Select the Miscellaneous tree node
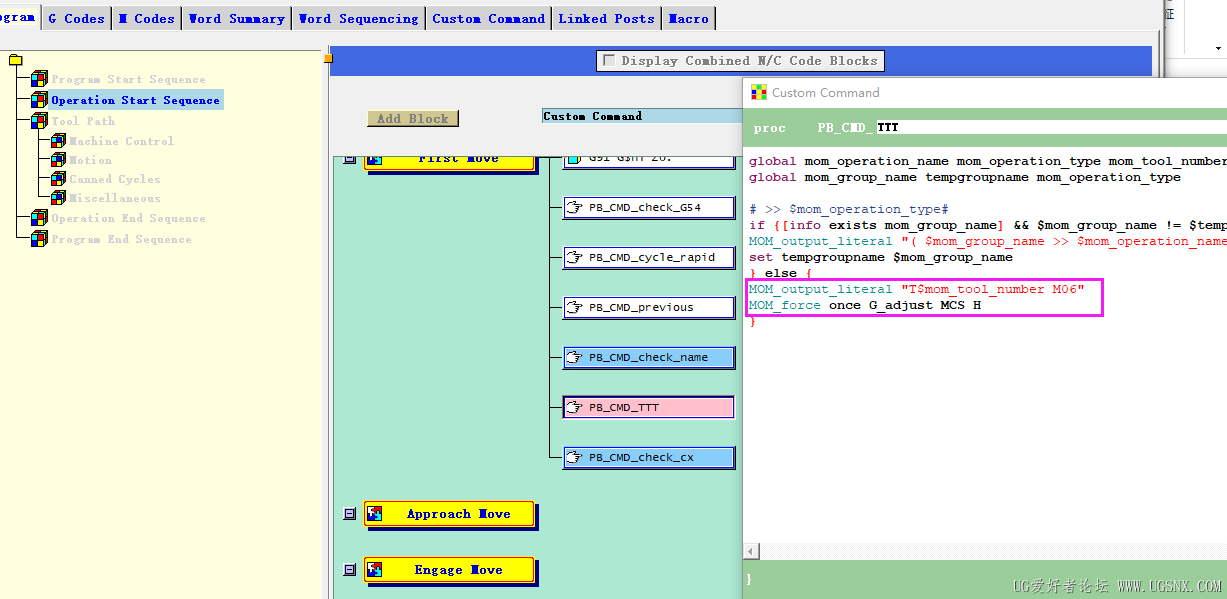The height and width of the screenshot is (599, 1227). 114,198
